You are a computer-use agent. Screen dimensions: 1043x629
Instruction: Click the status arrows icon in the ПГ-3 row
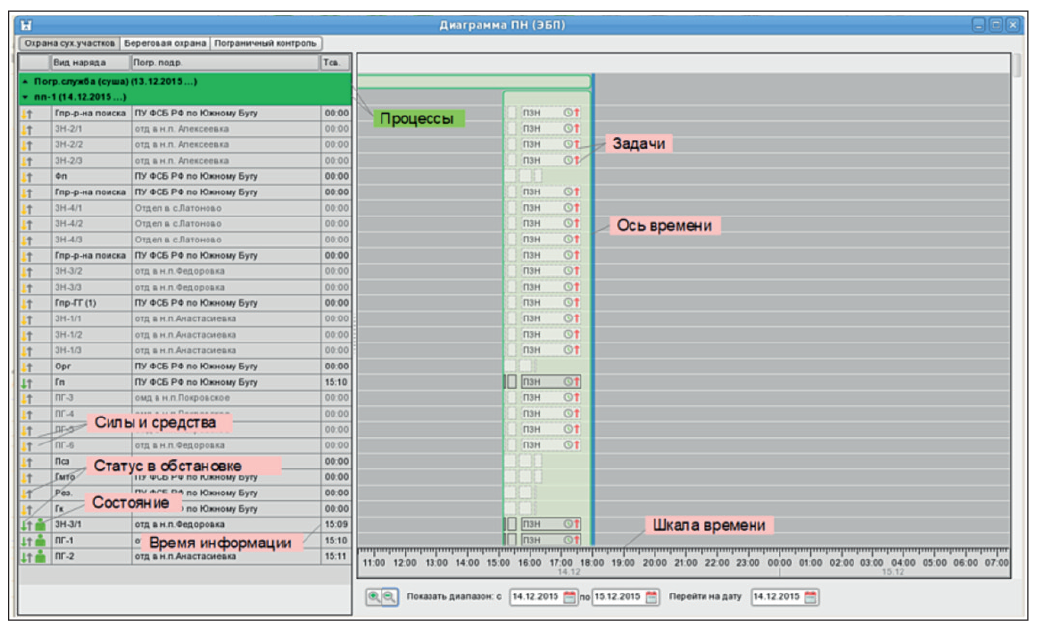[27, 398]
